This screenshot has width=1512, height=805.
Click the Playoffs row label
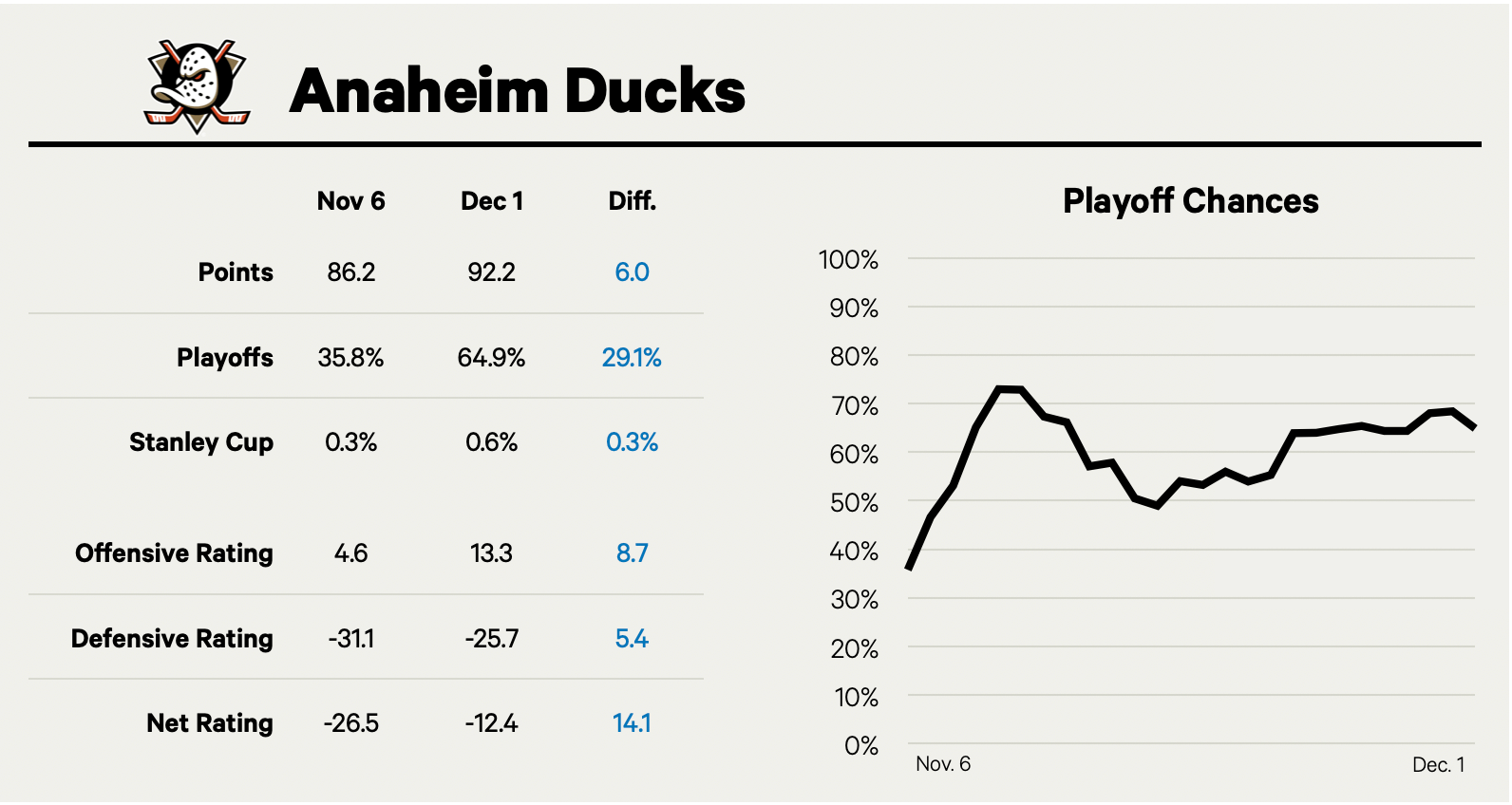coord(225,358)
